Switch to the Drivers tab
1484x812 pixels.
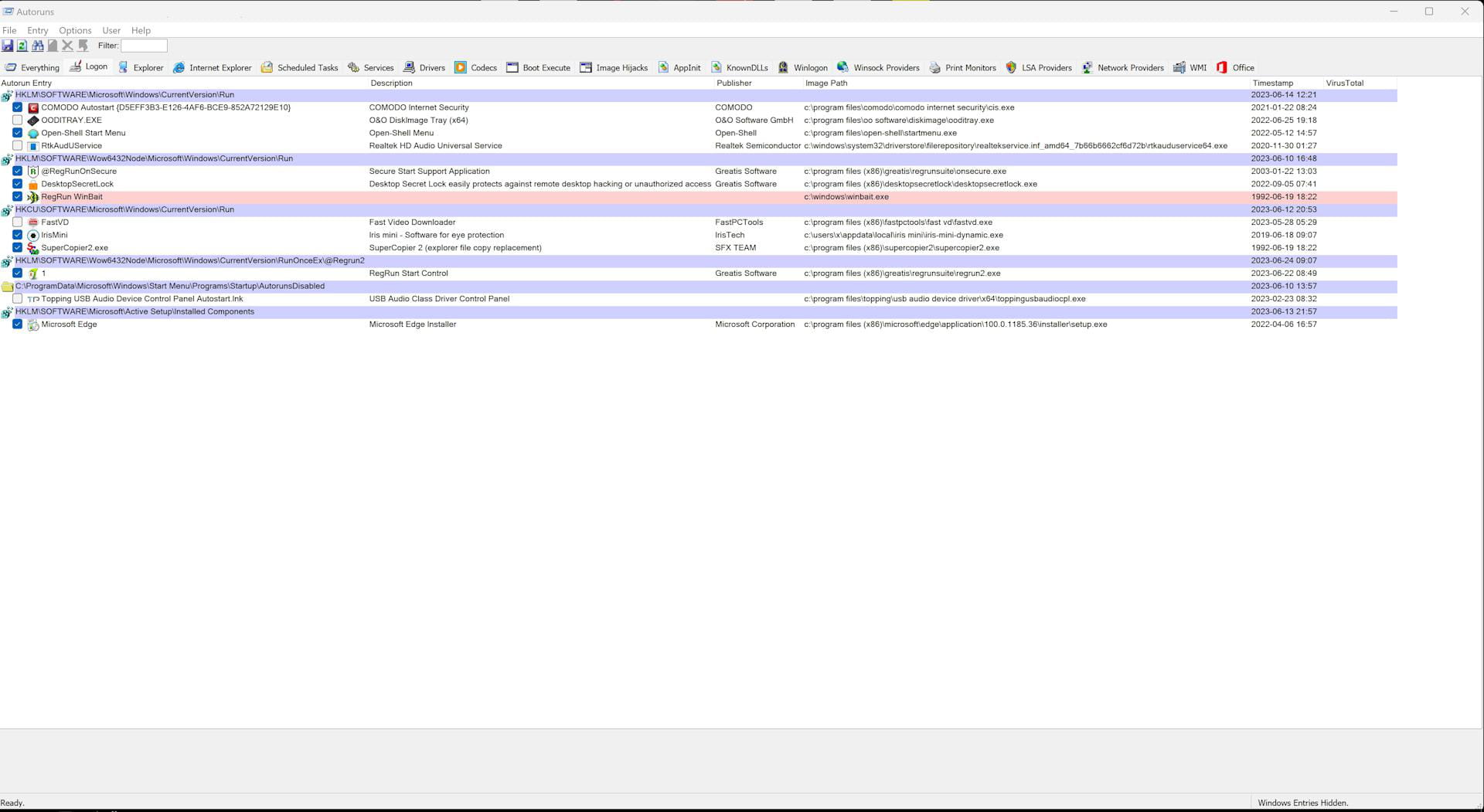click(424, 67)
